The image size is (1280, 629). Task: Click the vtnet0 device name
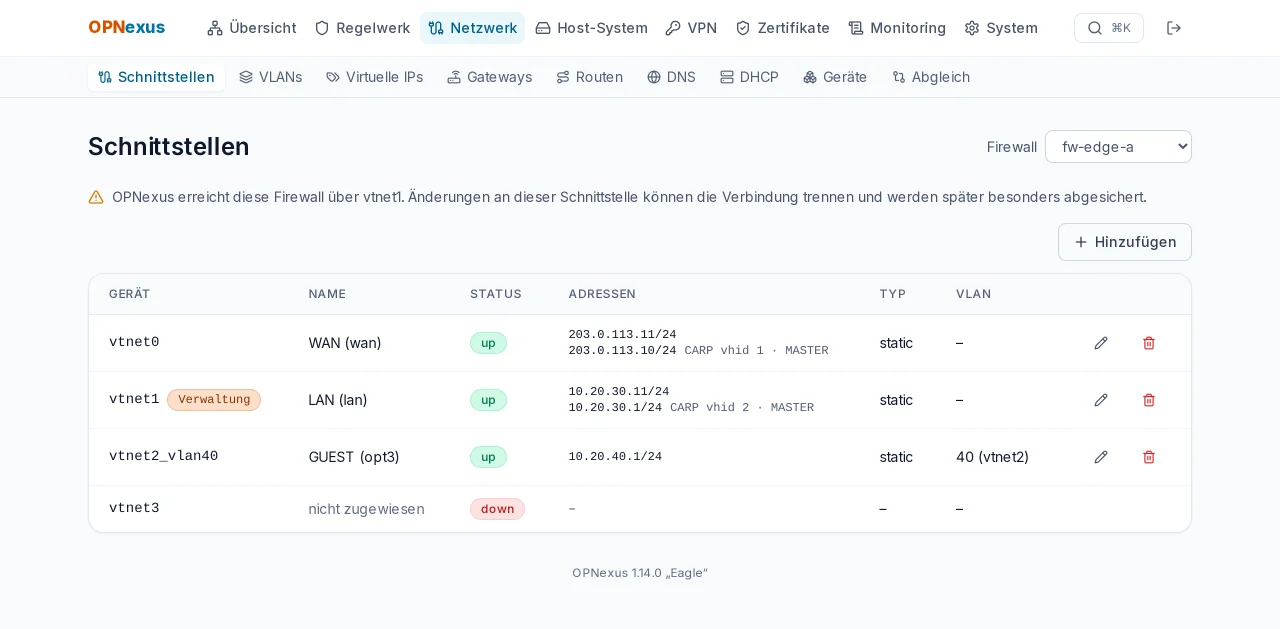point(134,342)
